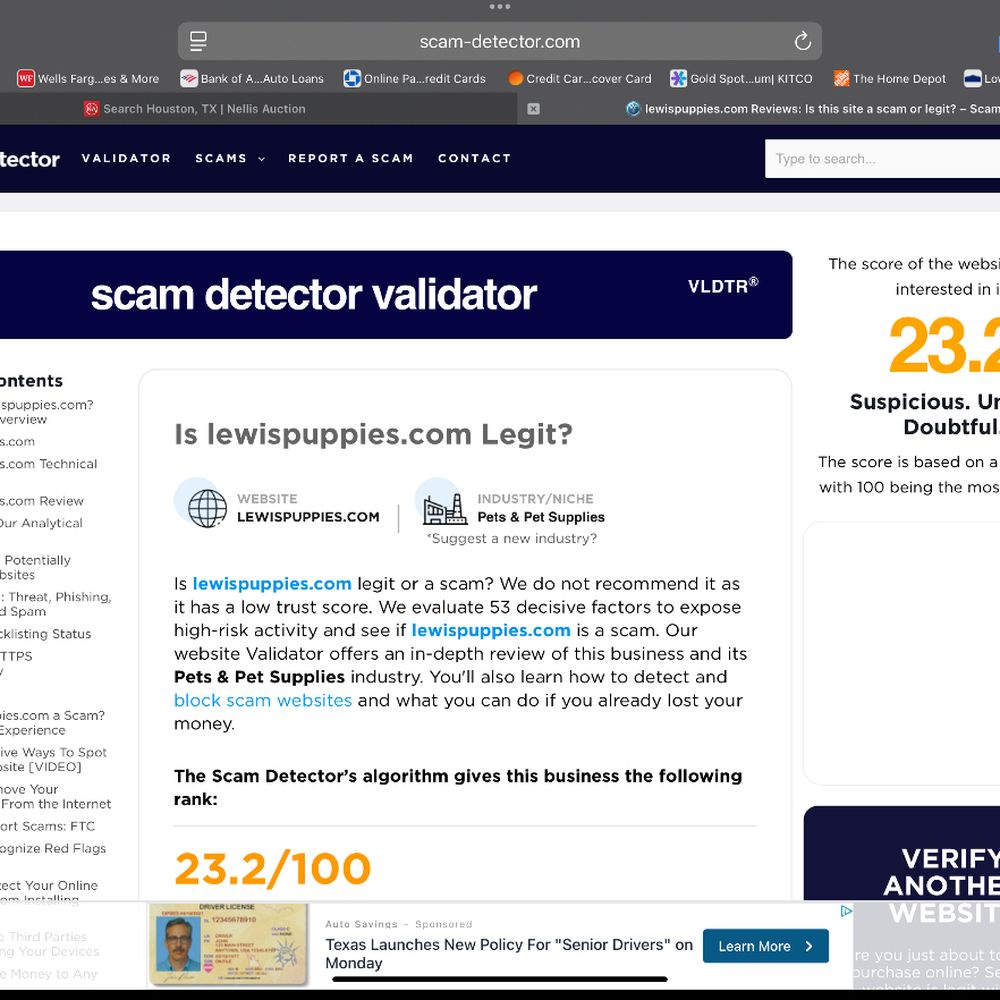Click the Learn More ad button
1000x1000 pixels.
pyautogui.click(x=765, y=946)
